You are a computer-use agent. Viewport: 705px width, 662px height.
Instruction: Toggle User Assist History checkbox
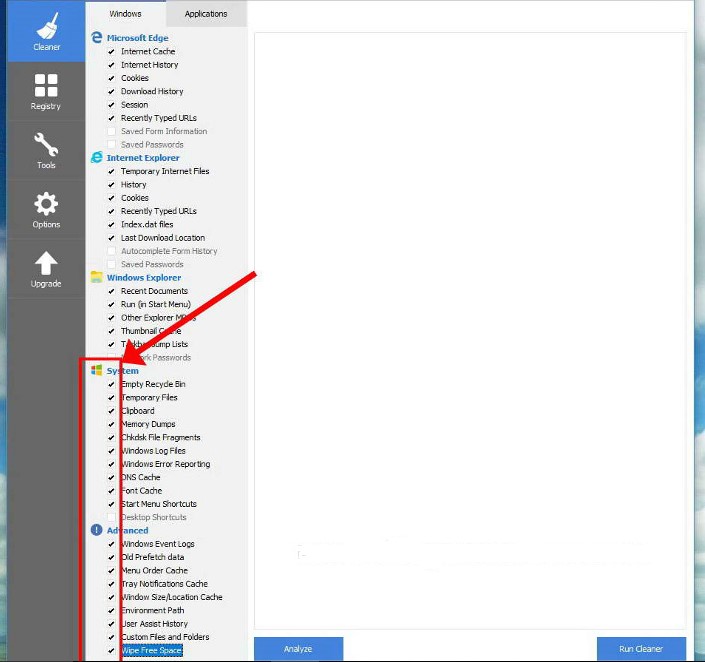tap(111, 624)
